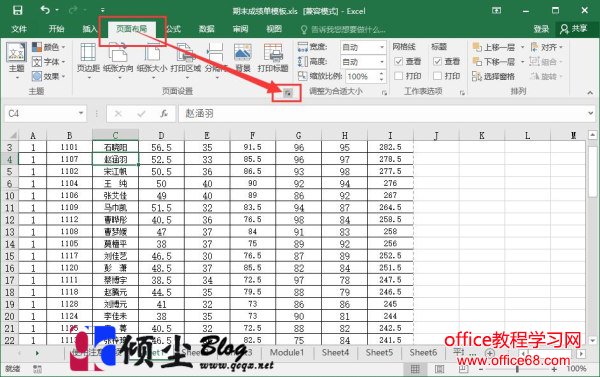Click the Background (背景) picture icon
The height and width of the screenshot is (377, 600).
243,52
